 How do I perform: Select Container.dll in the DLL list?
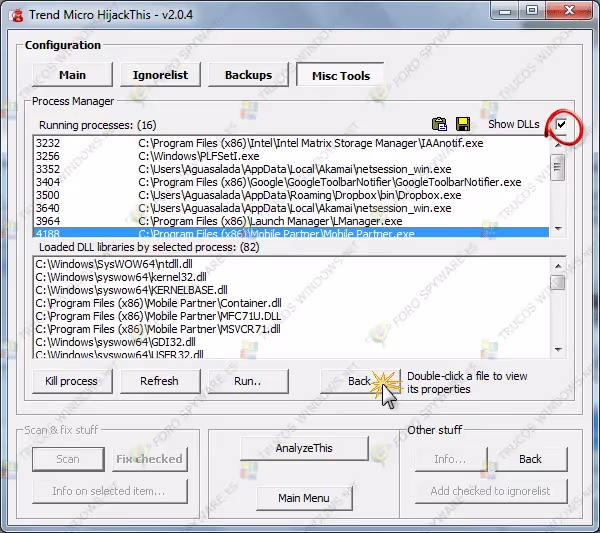(x=291, y=303)
